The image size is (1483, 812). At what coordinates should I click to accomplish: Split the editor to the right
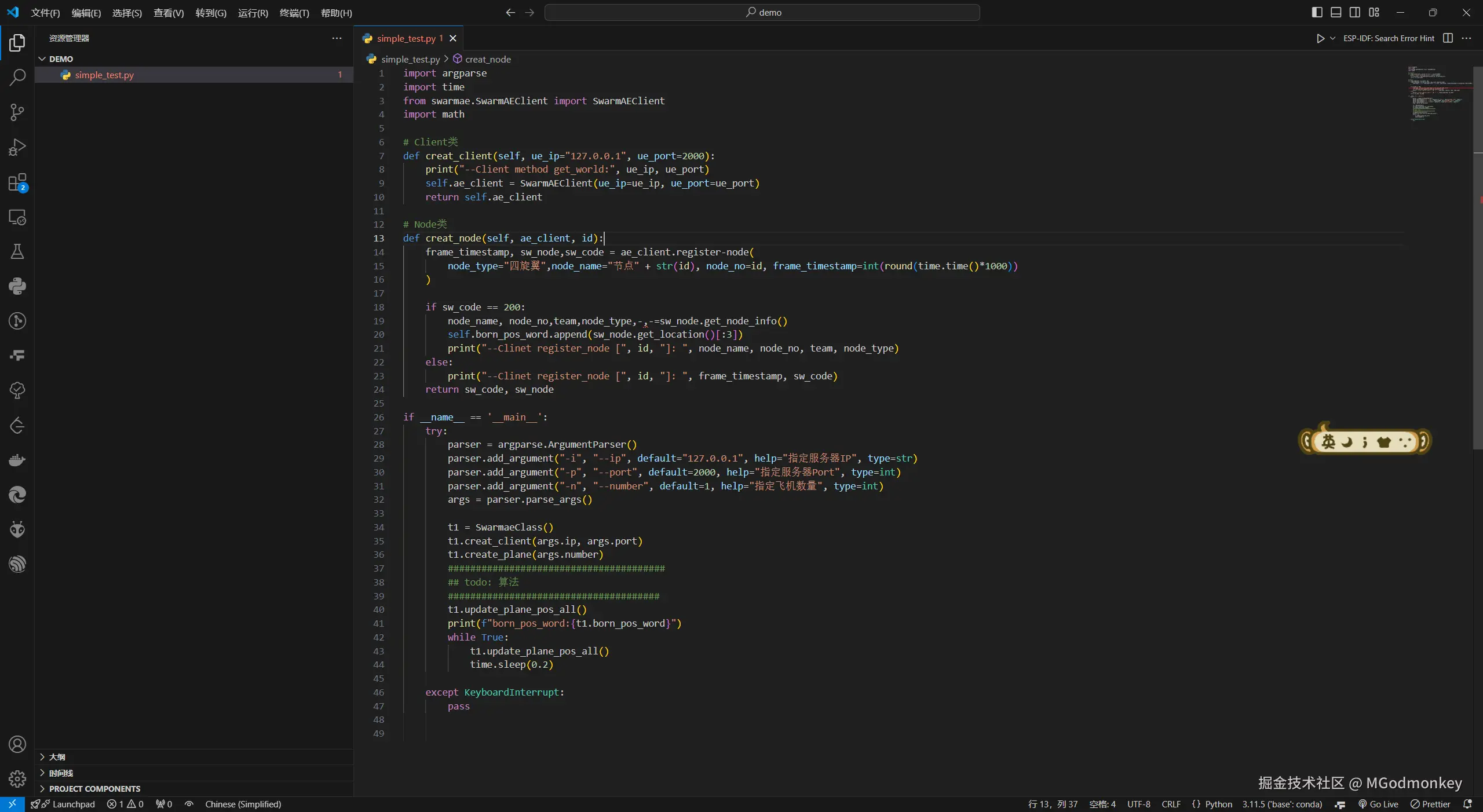click(x=1448, y=38)
